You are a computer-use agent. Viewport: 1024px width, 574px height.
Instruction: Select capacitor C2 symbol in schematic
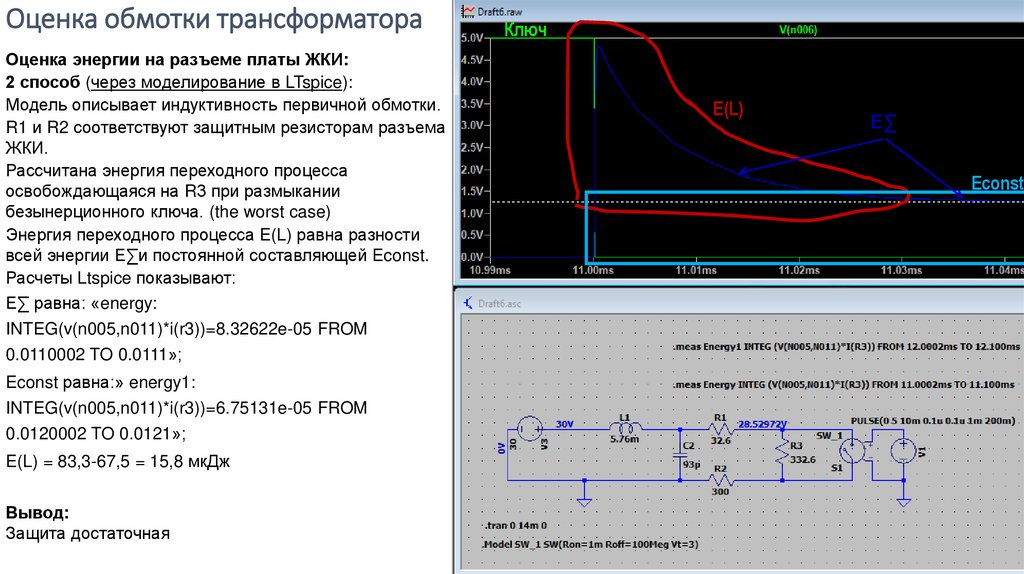680,455
